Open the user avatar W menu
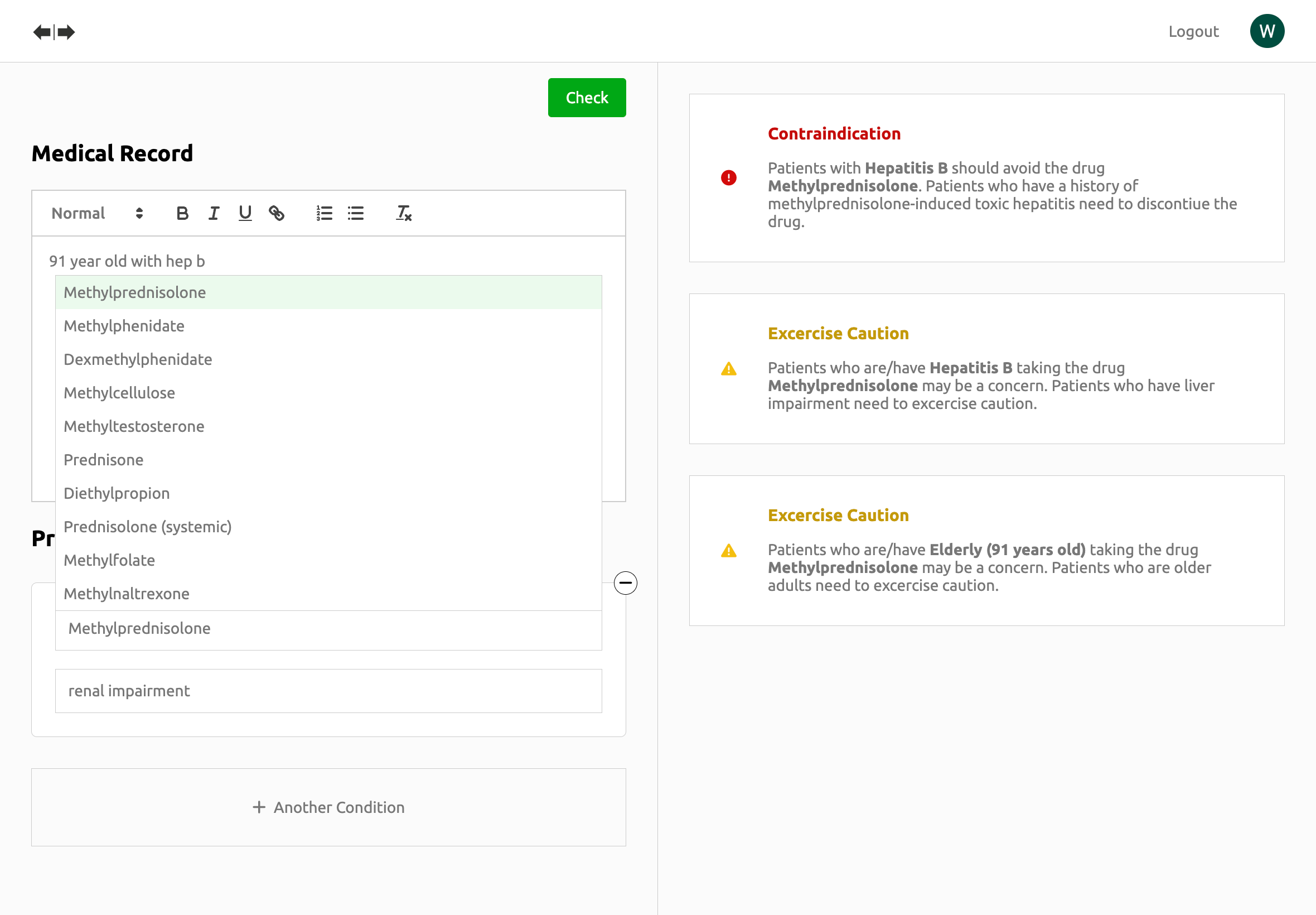 [1266, 31]
